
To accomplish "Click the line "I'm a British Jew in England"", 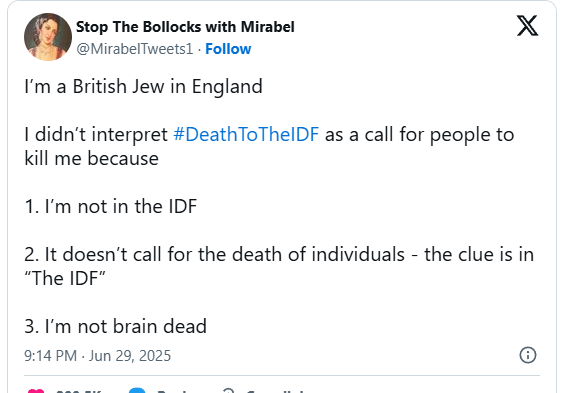I will pyautogui.click(x=144, y=86).
